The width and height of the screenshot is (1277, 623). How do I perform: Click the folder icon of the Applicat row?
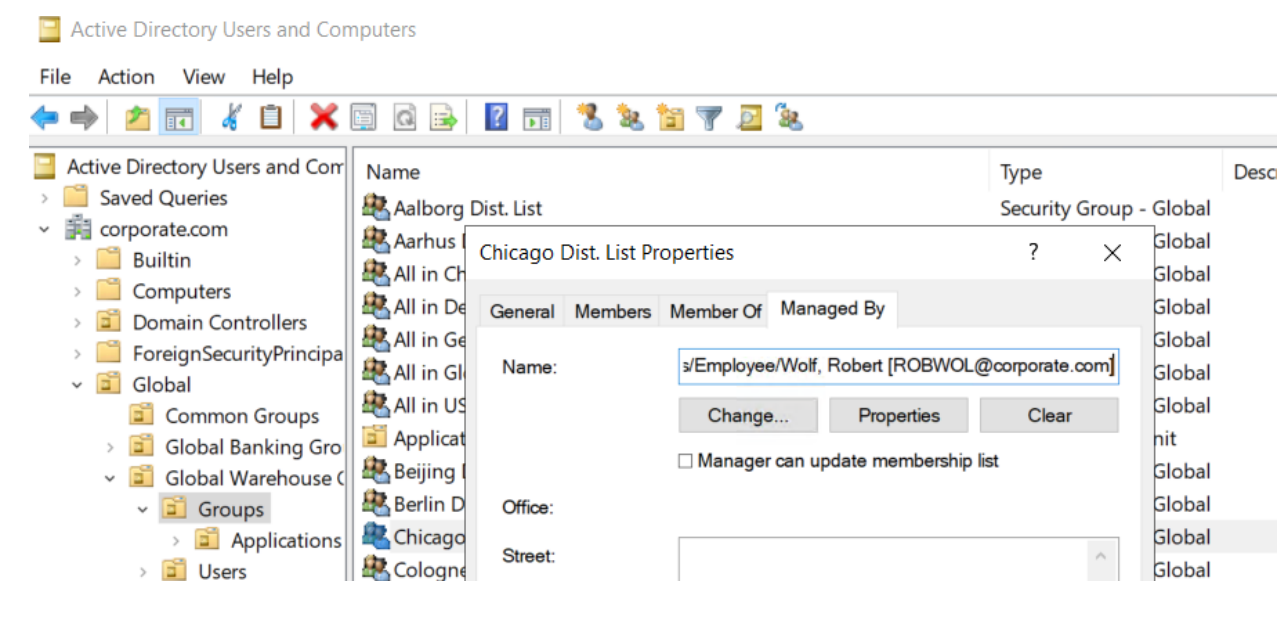tap(376, 438)
